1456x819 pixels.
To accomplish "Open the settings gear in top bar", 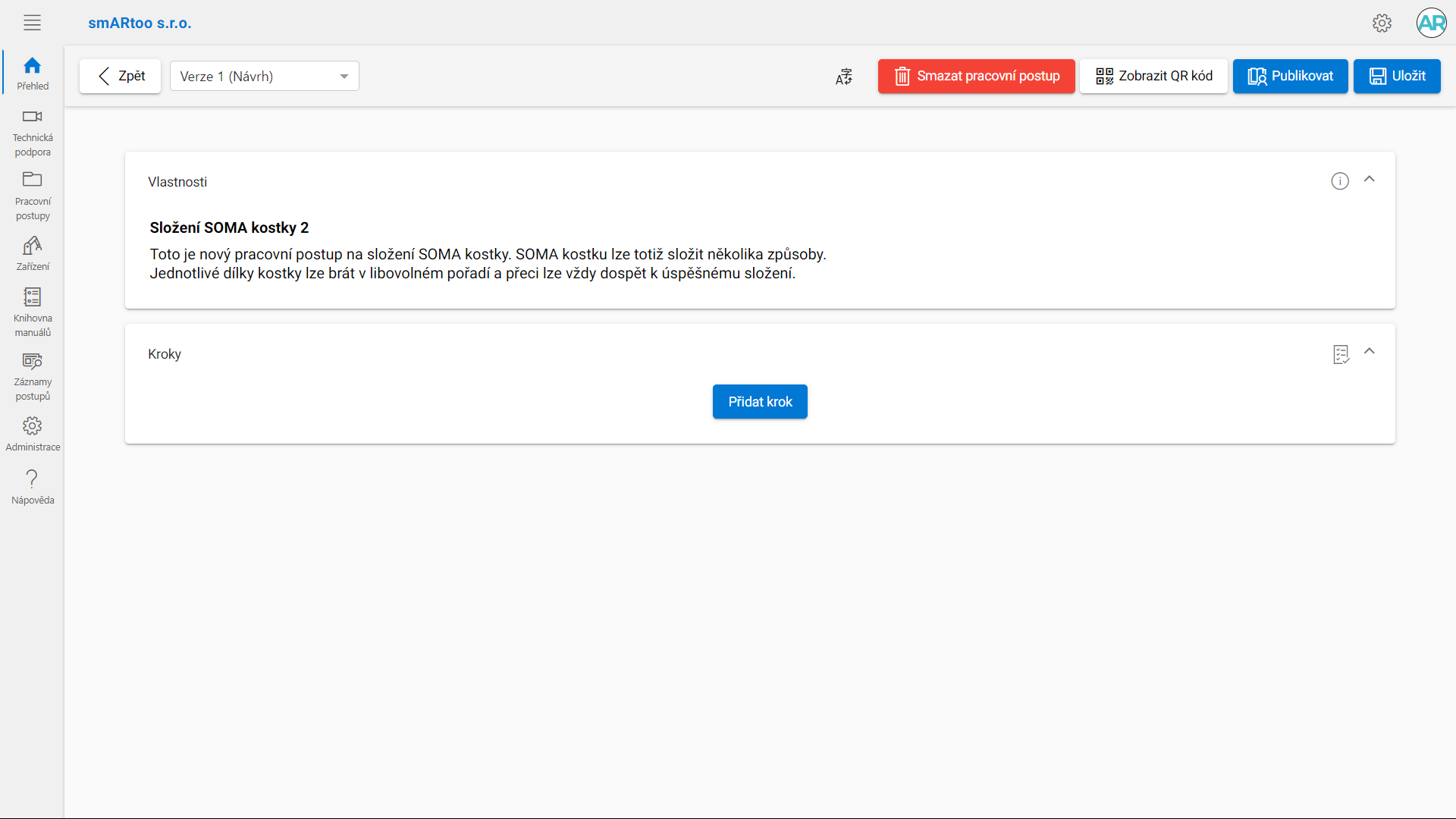I will 1382,23.
